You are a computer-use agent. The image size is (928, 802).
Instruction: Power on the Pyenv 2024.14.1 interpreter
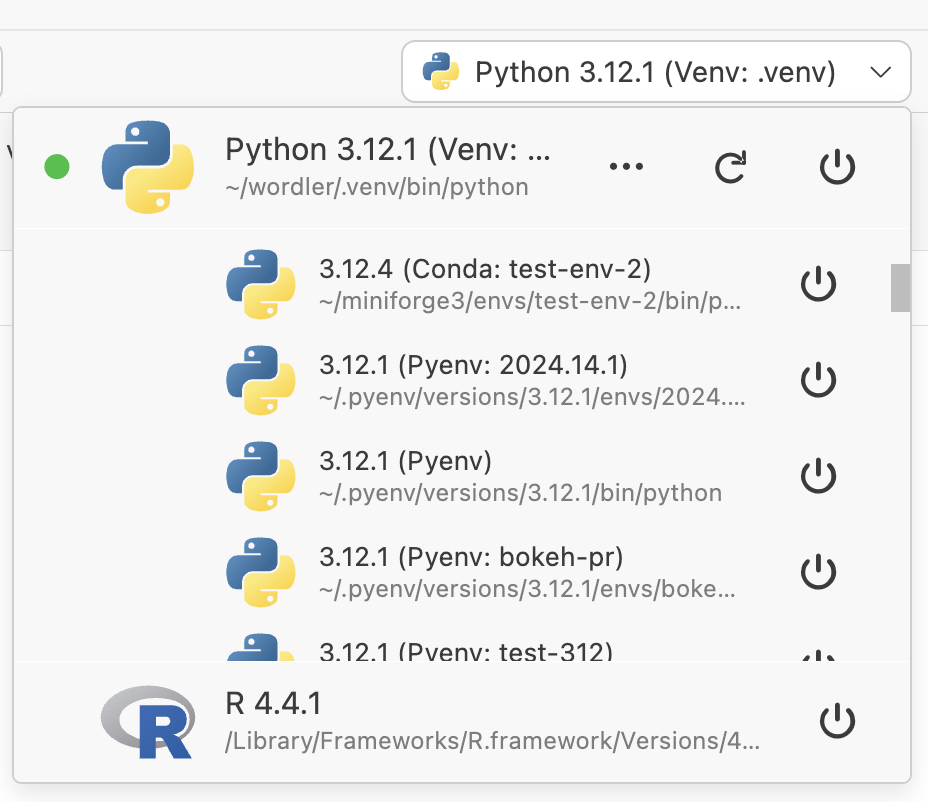pyautogui.click(x=818, y=381)
